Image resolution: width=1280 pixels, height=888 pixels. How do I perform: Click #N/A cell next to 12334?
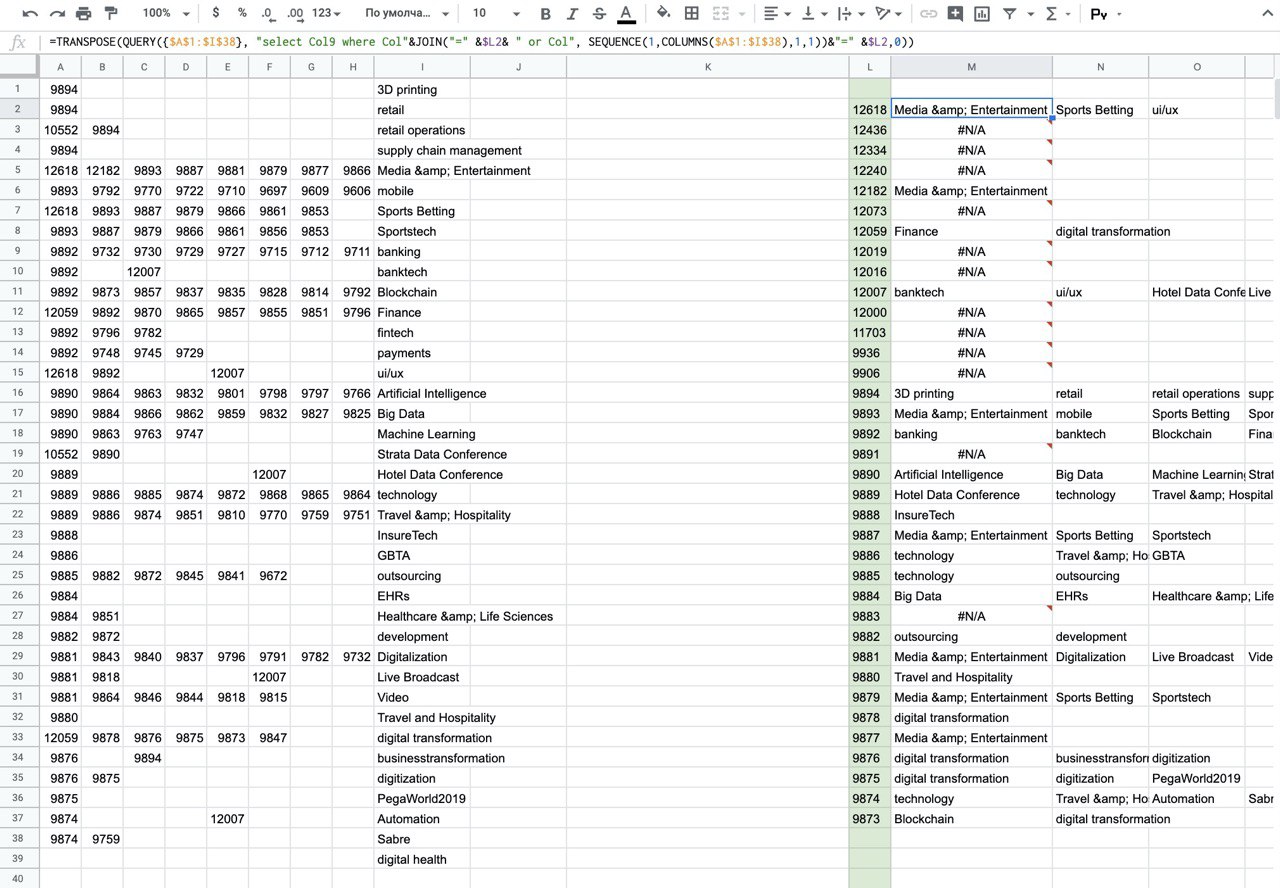point(971,150)
